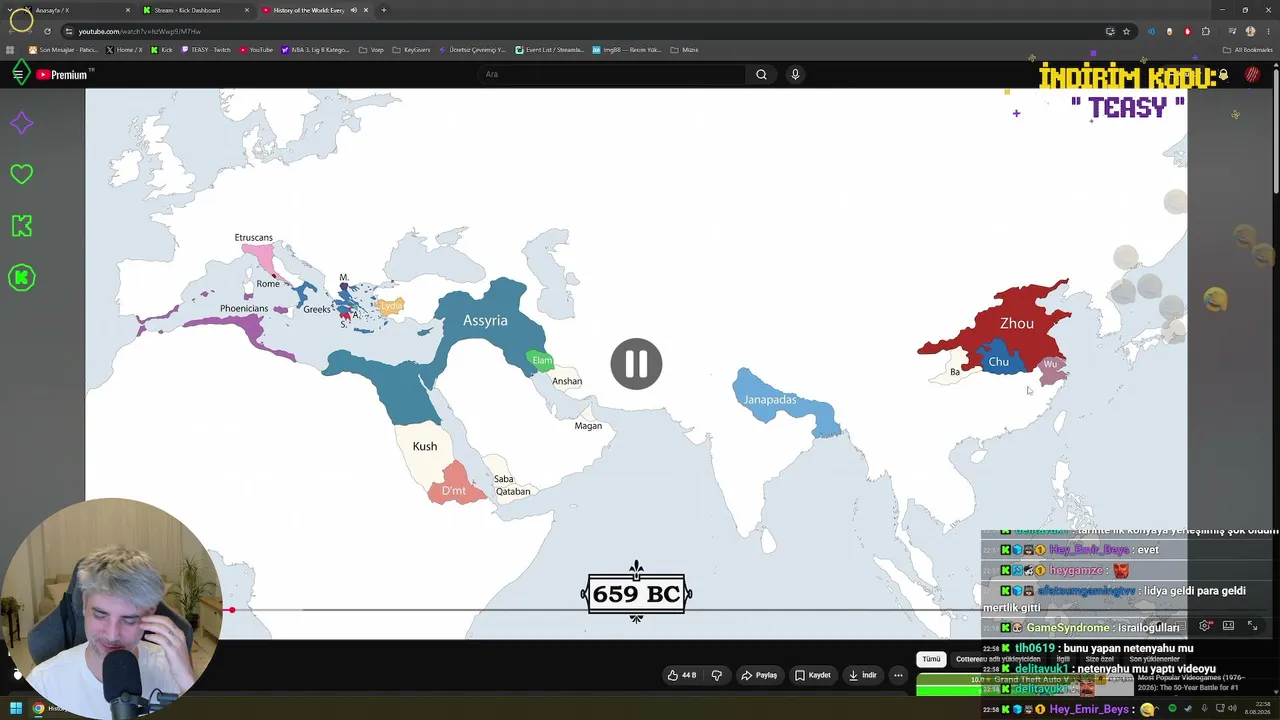Click the YouTube Premium logo
Viewport: 1280px width, 720px height.
62,75
